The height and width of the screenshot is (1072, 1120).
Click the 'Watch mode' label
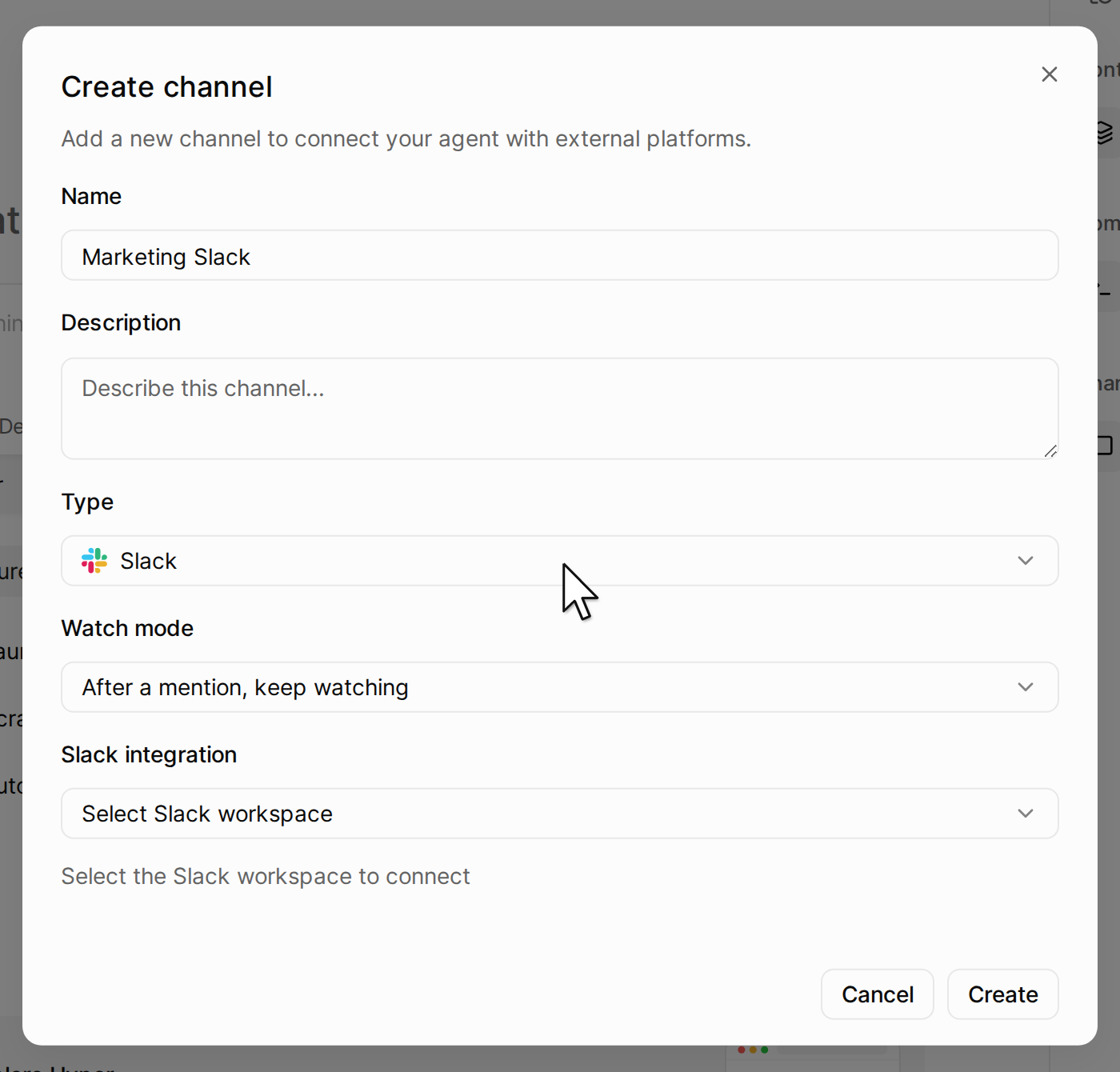tap(127, 628)
